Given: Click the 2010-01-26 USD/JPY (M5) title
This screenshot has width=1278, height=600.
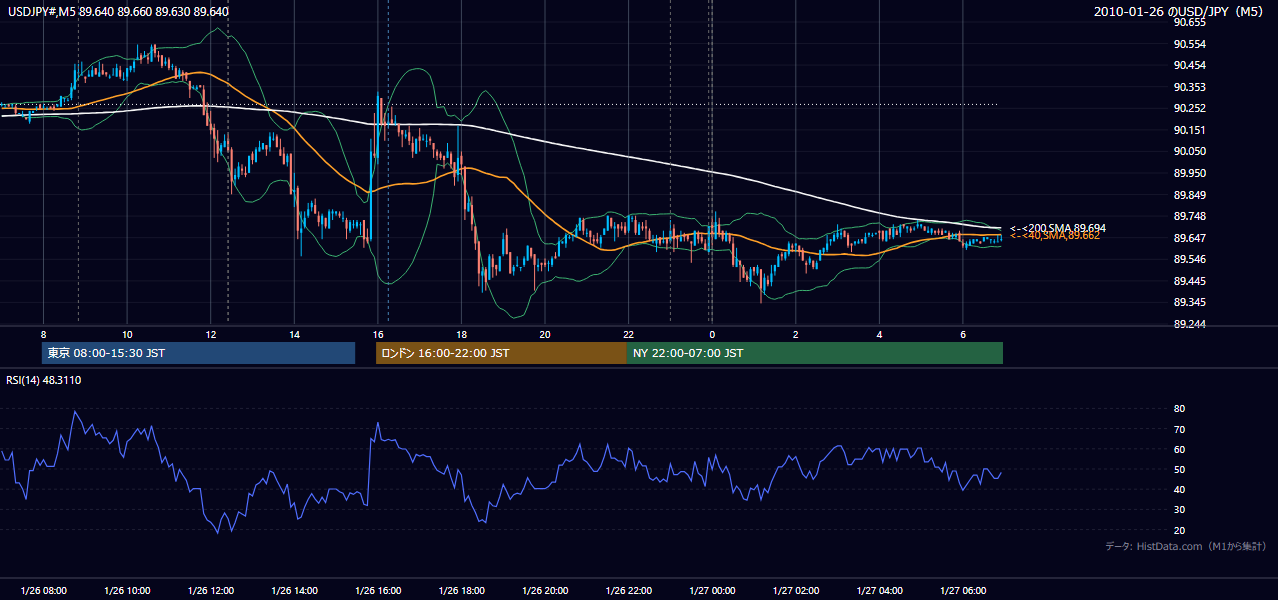Looking at the screenshot, I should click(x=1180, y=11).
